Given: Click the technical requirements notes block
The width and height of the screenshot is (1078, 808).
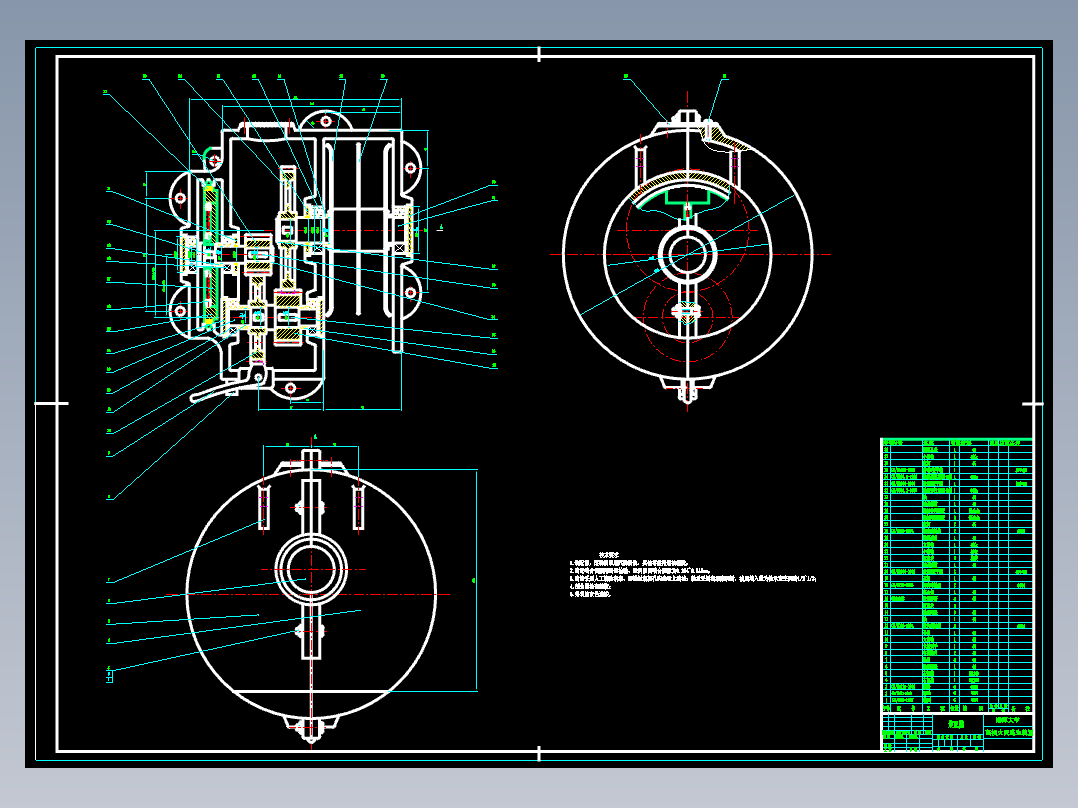Looking at the screenshot, I should coord(692,575).
